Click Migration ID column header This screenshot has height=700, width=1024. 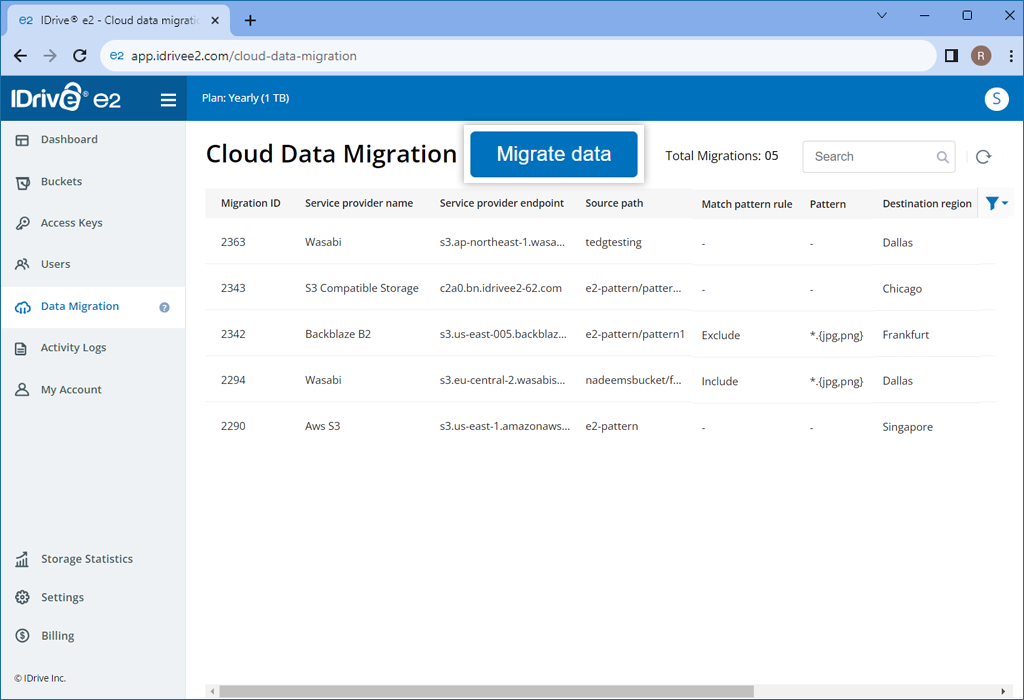click(x=251, y=203)
